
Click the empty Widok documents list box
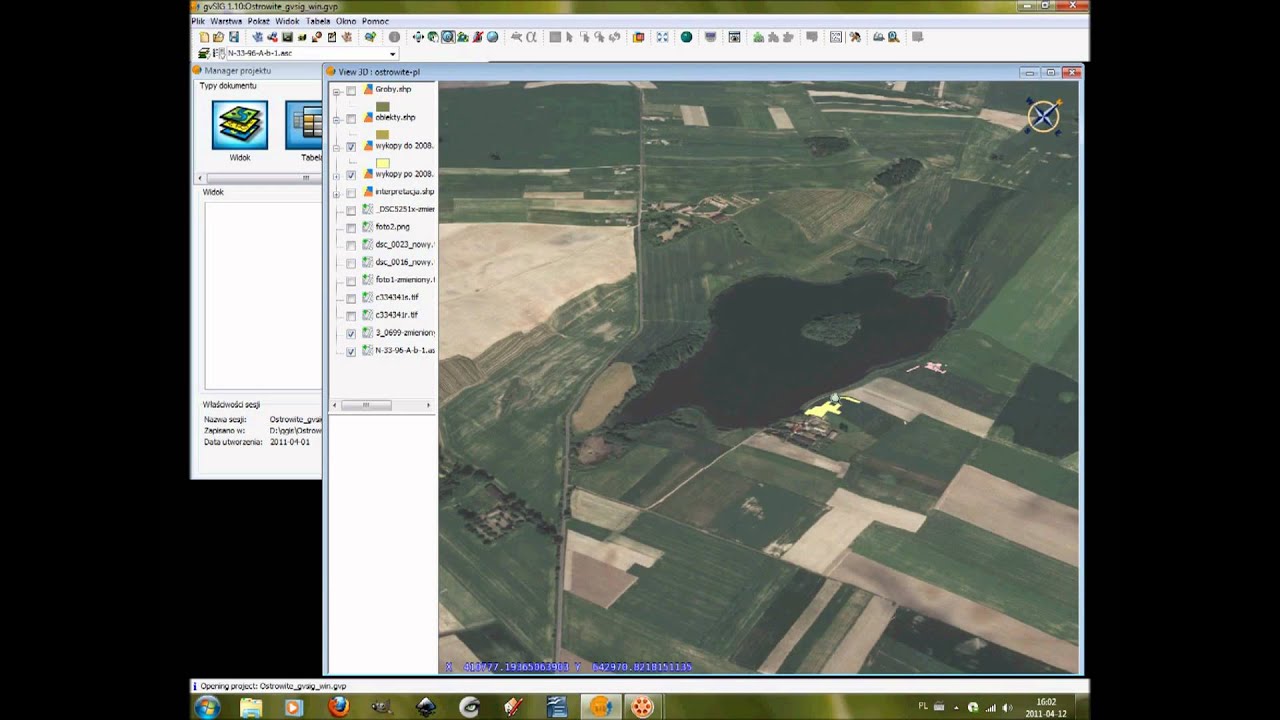(263, 295)
